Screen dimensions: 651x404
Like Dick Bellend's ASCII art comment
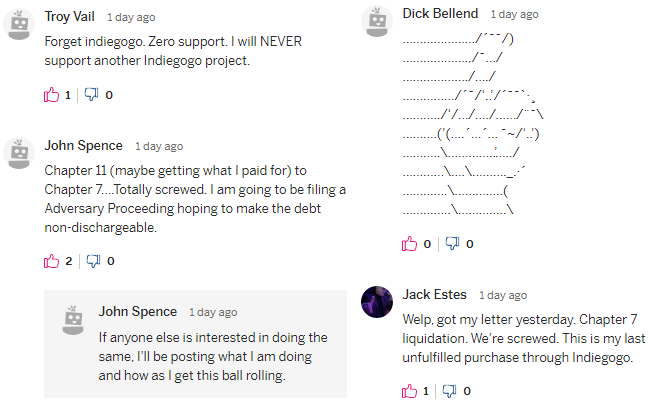click(x=409, y=243)
